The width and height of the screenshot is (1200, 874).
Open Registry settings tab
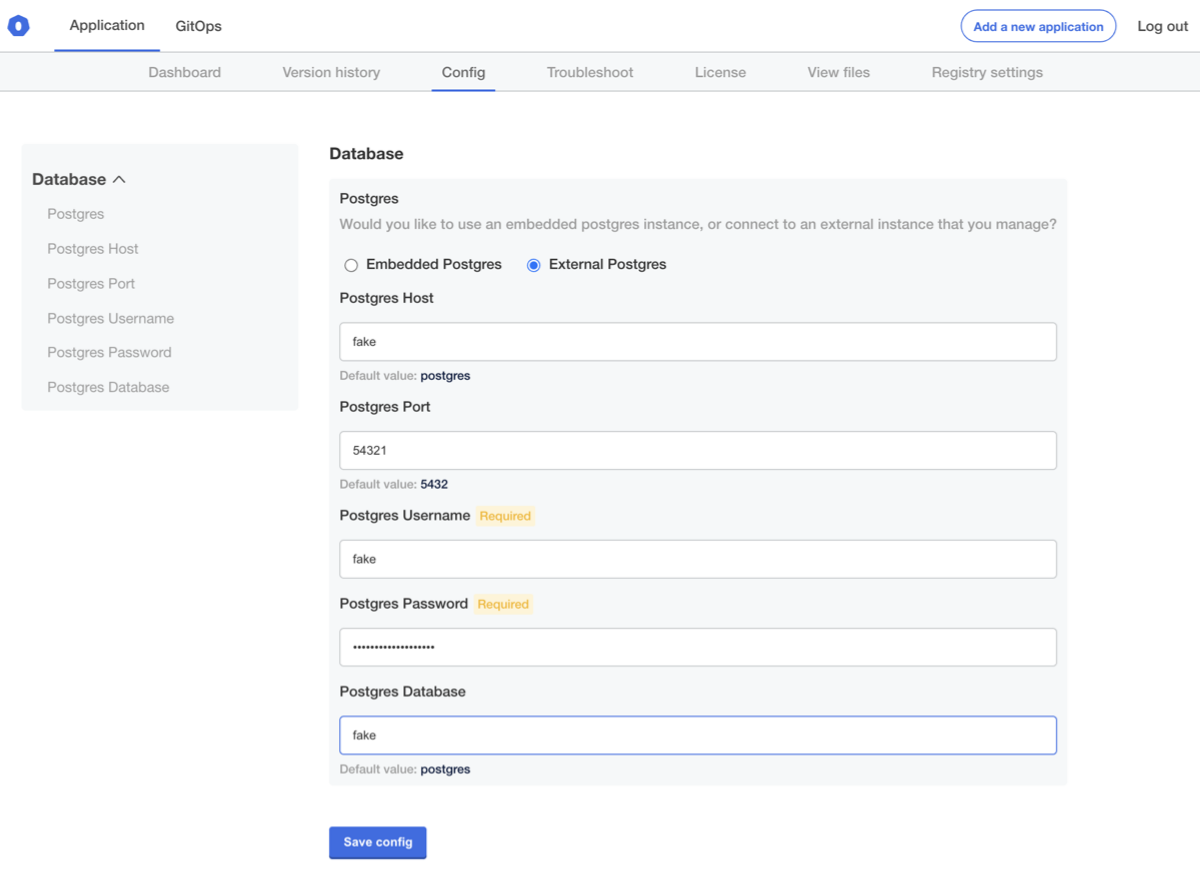[987, 72]
